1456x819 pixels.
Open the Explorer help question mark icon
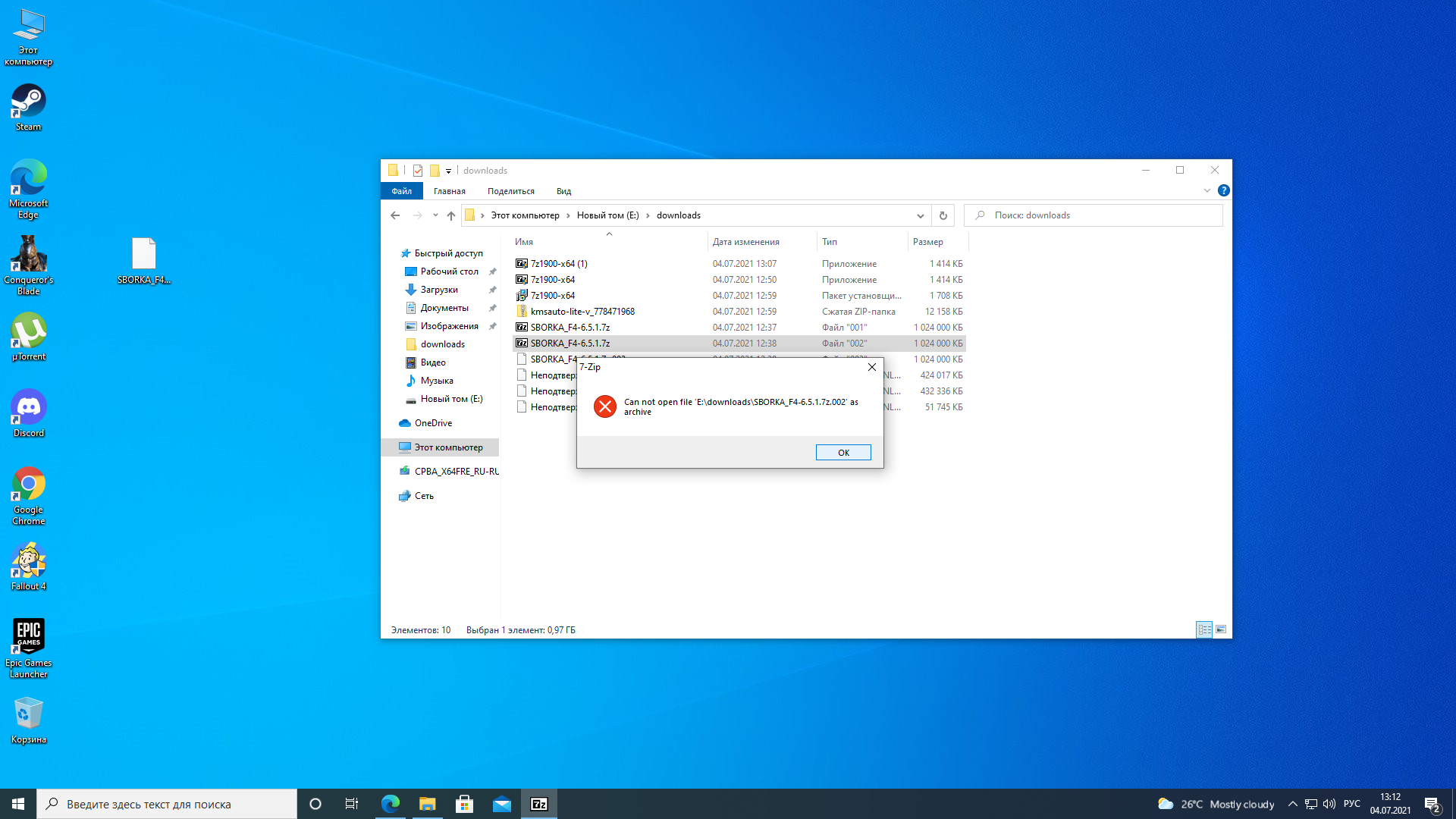(x=1223, y=191)
